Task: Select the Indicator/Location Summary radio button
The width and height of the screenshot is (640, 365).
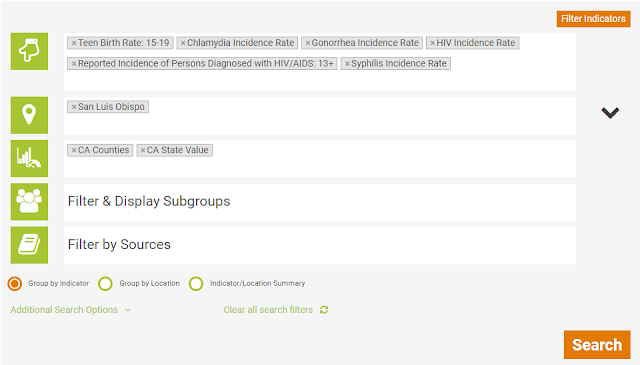Action: pyautogui.click(x=196, y=284)
